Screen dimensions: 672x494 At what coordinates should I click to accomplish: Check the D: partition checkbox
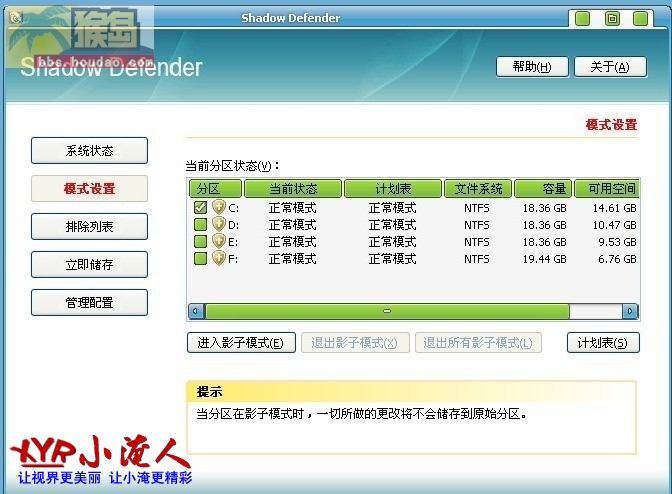click(x=200, y=225)
